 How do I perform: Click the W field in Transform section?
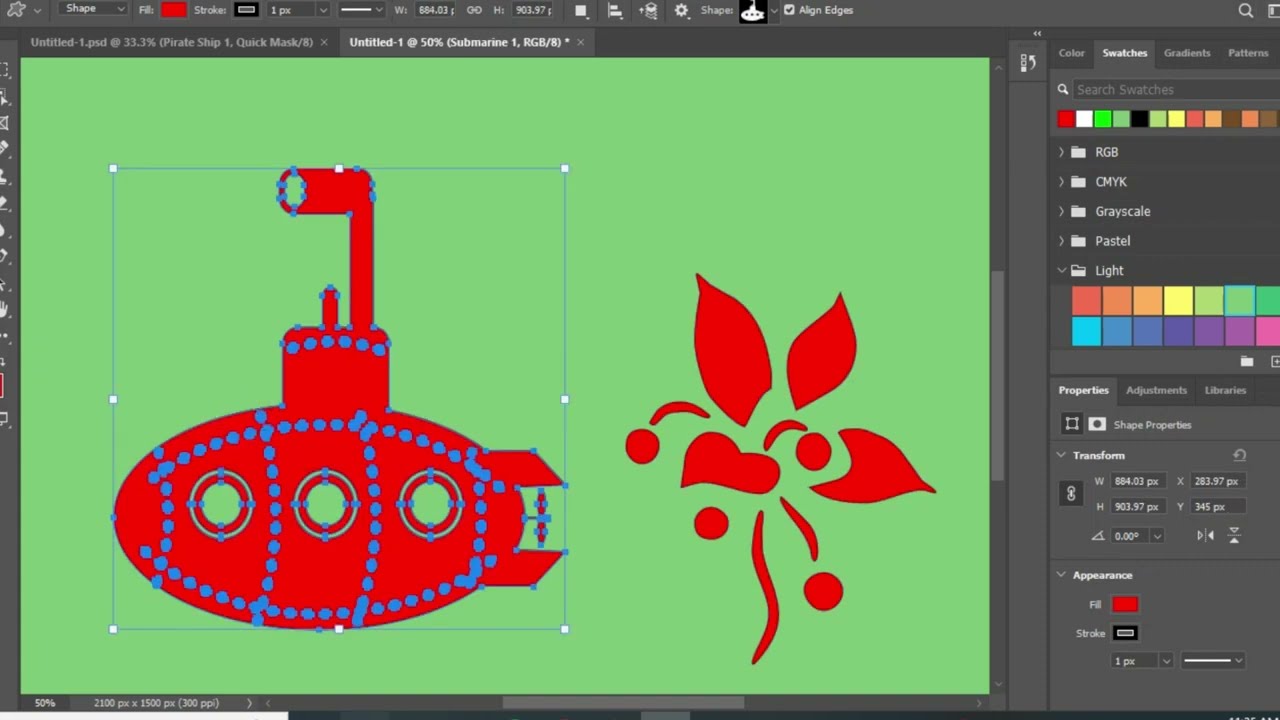pyautogui.click(x=1138, y=481)
